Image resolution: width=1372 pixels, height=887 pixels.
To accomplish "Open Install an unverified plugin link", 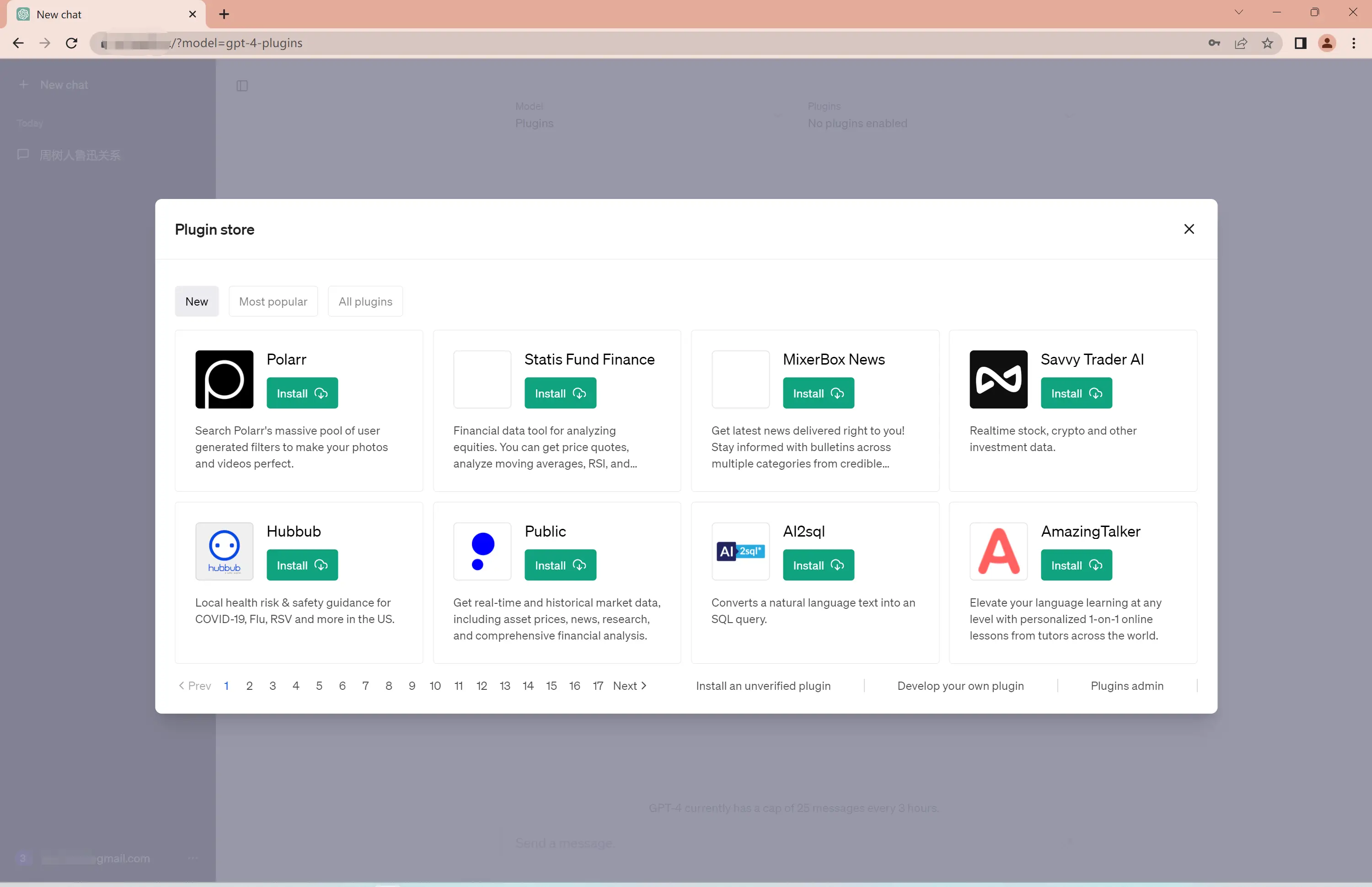I will tap(763, 685).
